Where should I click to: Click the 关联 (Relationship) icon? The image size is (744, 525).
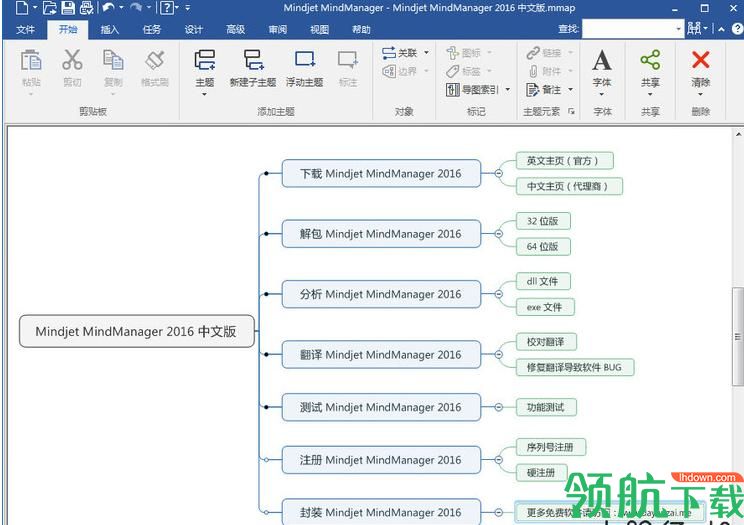coord(389,53)
